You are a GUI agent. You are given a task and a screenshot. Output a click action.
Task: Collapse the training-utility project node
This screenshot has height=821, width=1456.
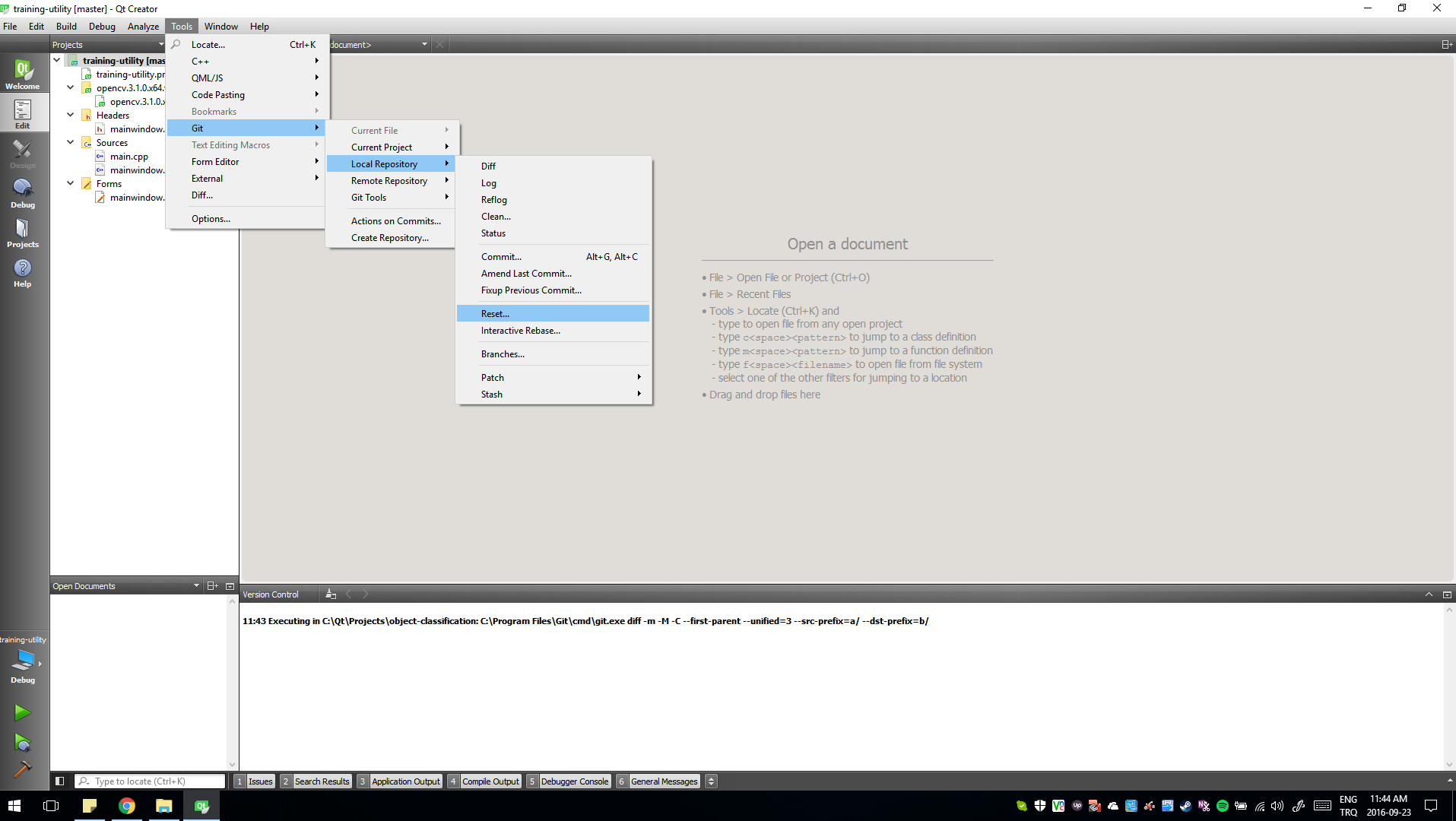[57, 60]
